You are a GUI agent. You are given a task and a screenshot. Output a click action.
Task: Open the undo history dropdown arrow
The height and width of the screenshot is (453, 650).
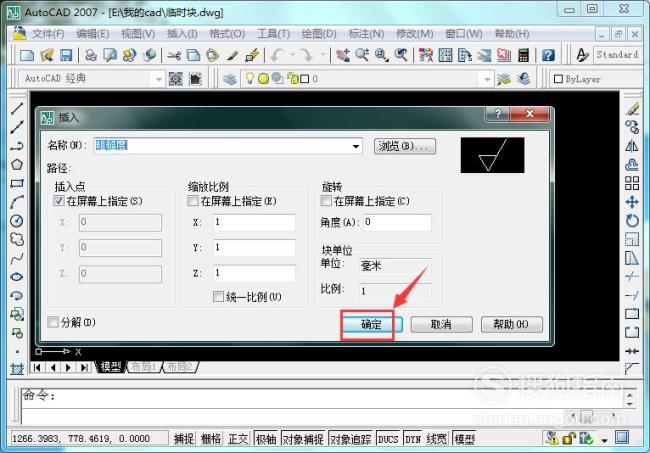coord(293,55)
